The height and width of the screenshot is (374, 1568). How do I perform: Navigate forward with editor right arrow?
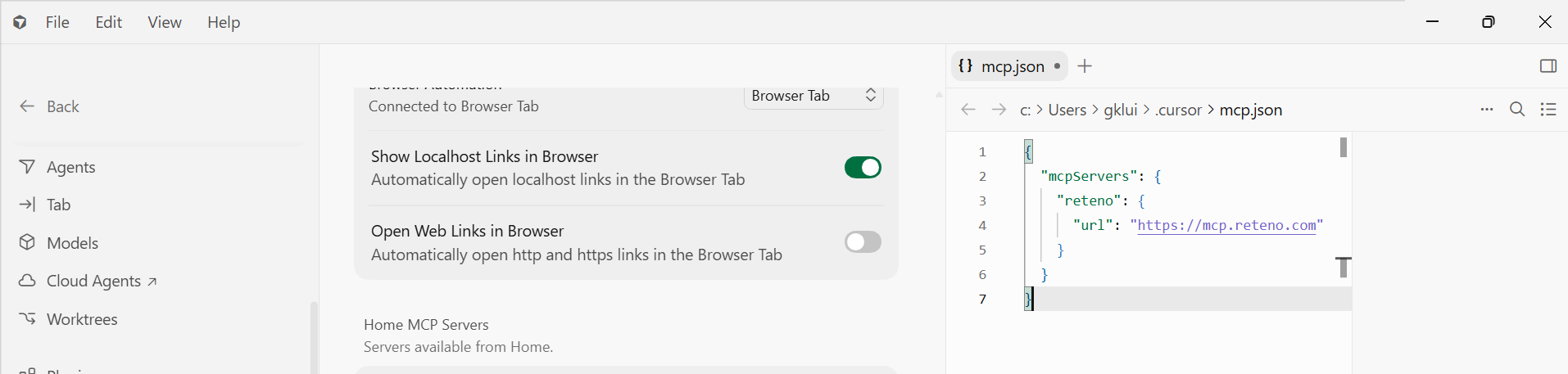(x=999, y=110)
